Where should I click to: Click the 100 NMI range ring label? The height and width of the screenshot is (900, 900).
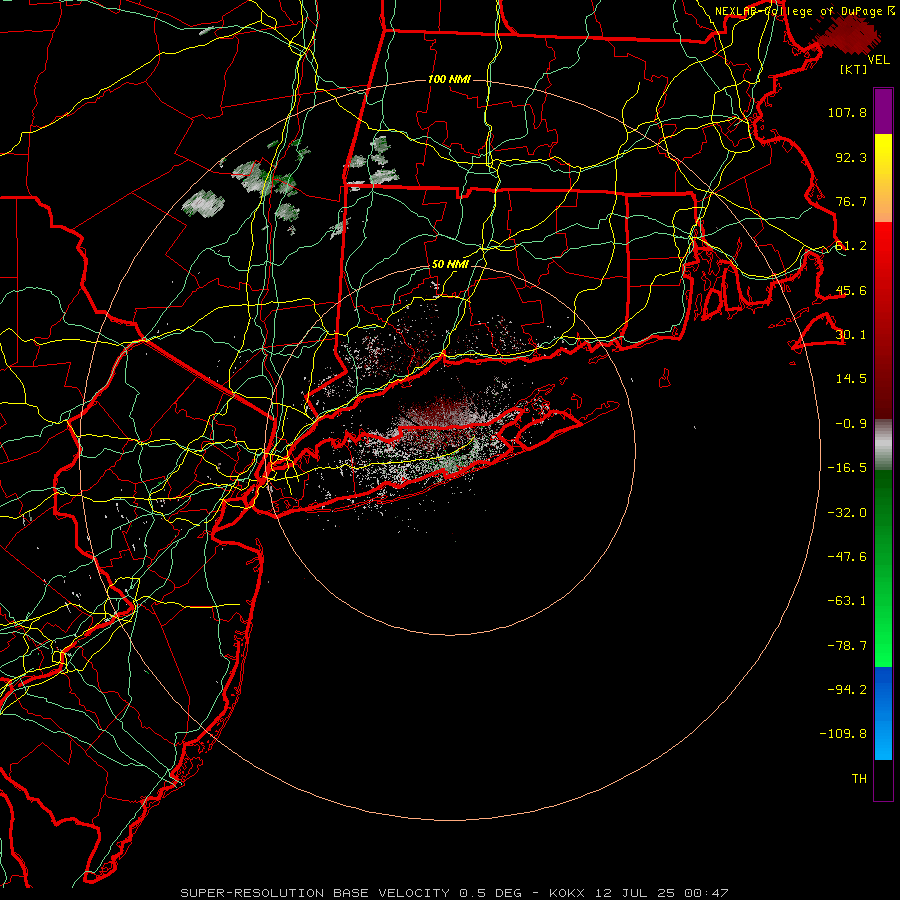point(449,79)
